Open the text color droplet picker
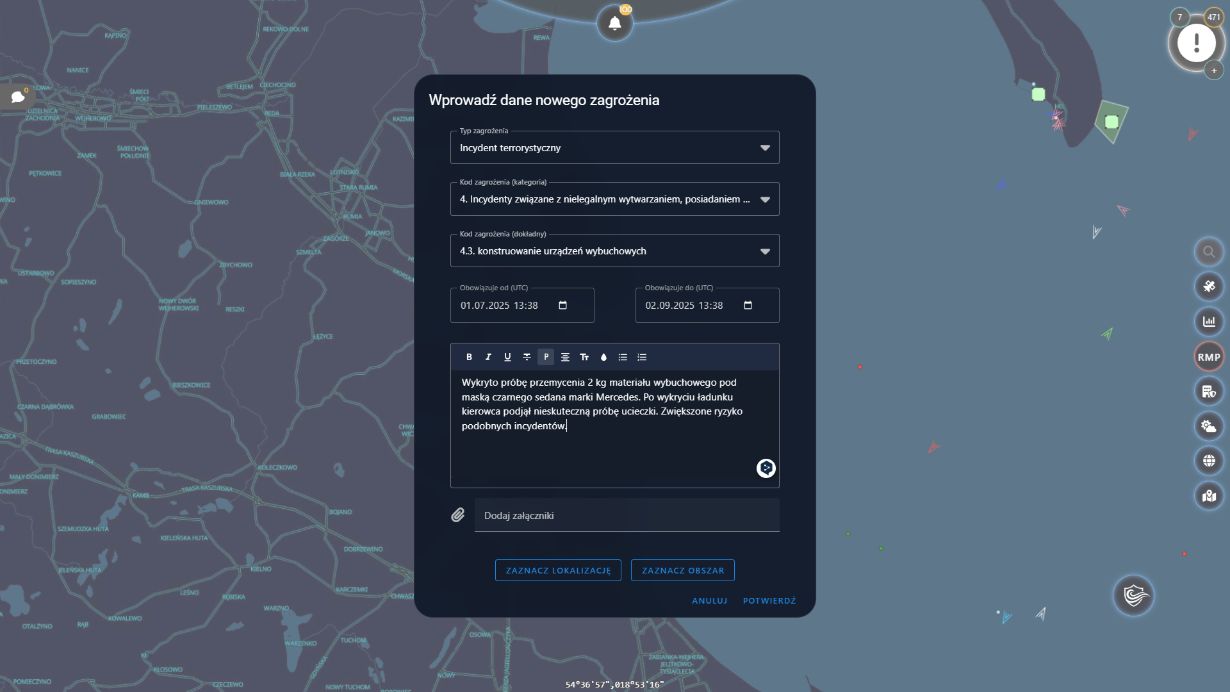 pos(602,356)
